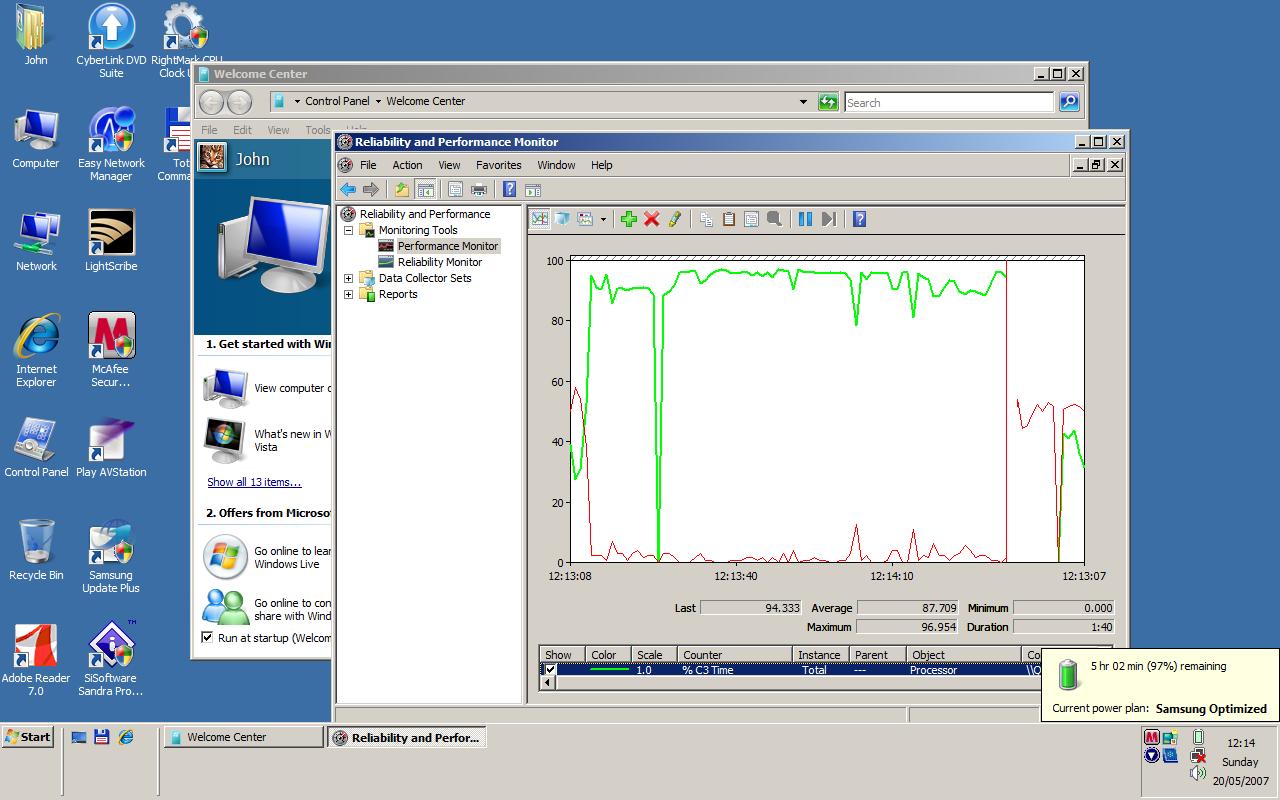
Task: Click Welcome Center taskbar button
Action: [x=243, y=737]
